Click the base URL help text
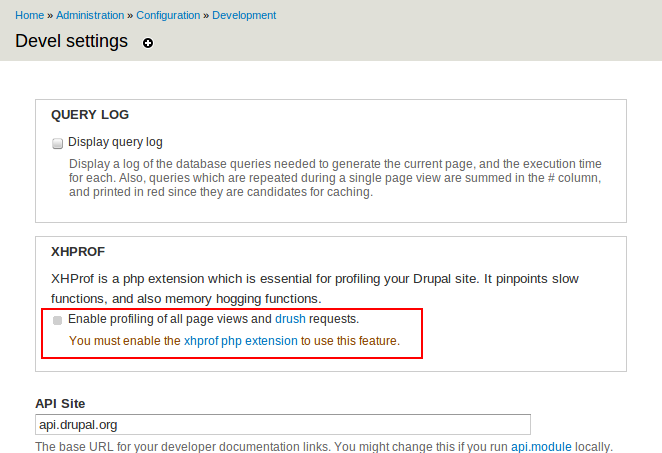The width and height of the screenshot is (662, 453). 324,447
